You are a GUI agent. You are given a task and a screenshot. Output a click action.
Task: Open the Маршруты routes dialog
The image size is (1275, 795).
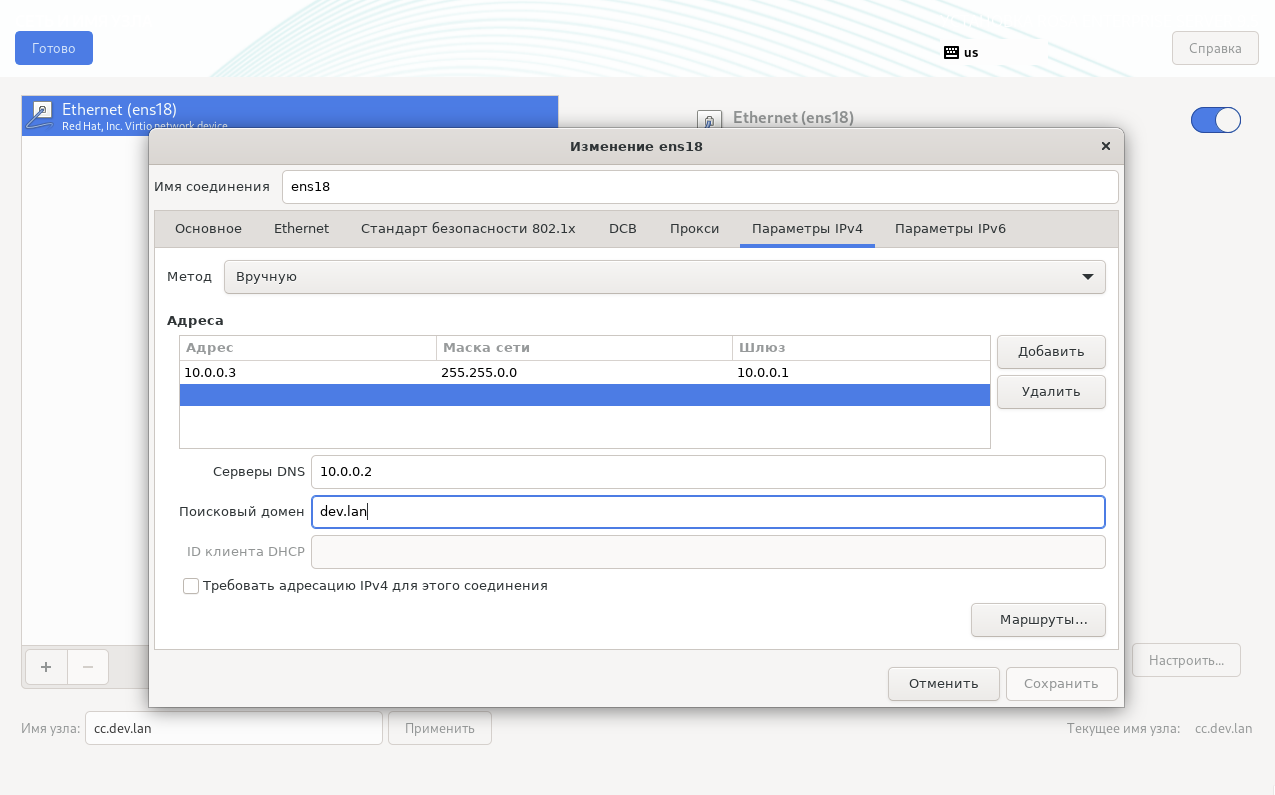click(x=1037, y=620)
